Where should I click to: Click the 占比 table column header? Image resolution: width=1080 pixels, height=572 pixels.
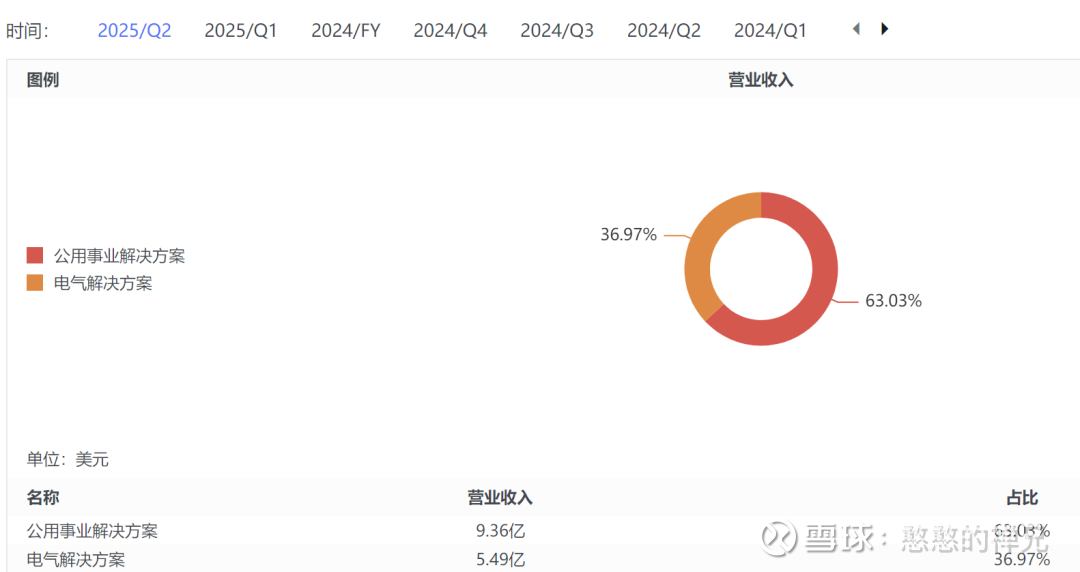click(x=1022, y=497)
